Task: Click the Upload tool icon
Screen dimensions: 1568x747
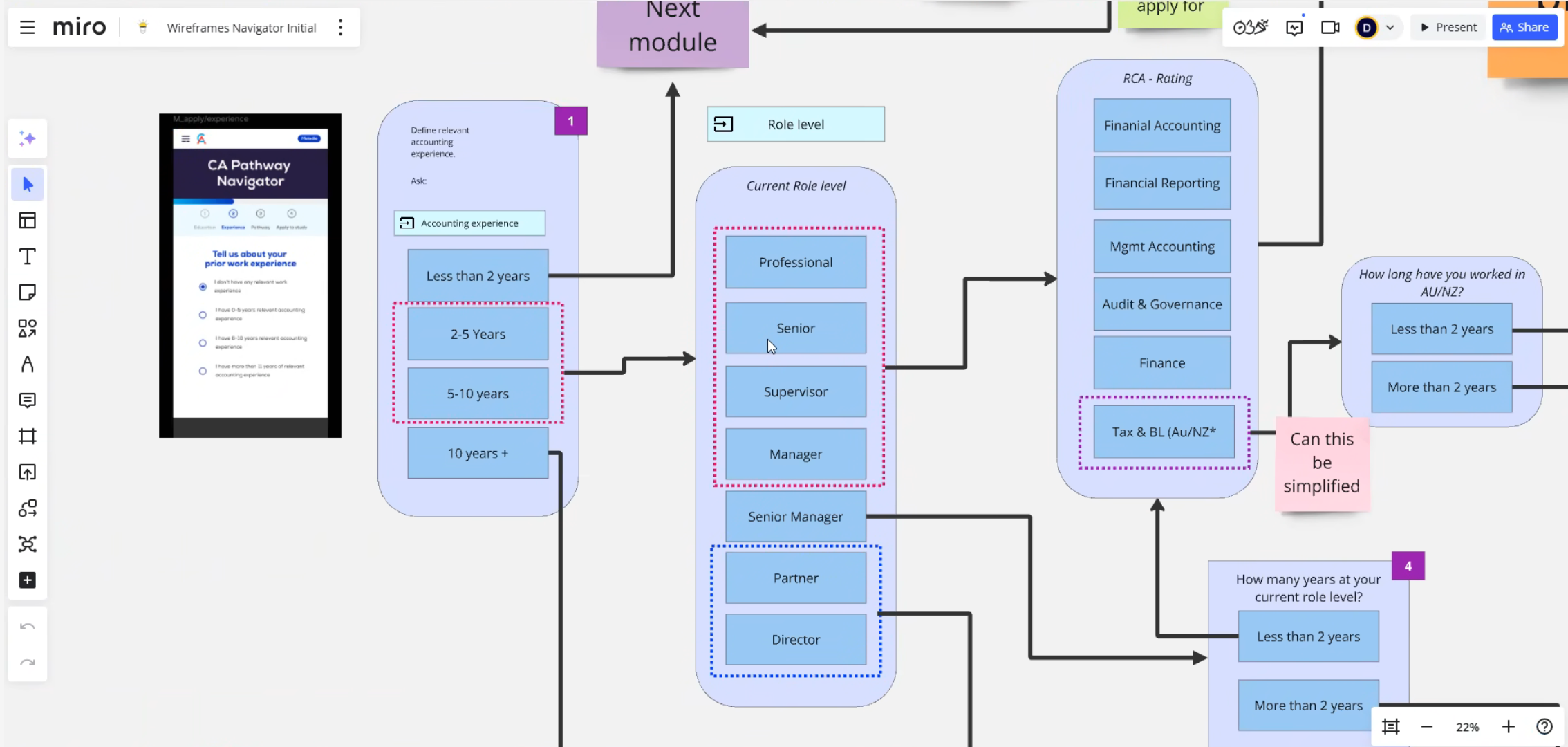Action: click(x=28, y=472)
